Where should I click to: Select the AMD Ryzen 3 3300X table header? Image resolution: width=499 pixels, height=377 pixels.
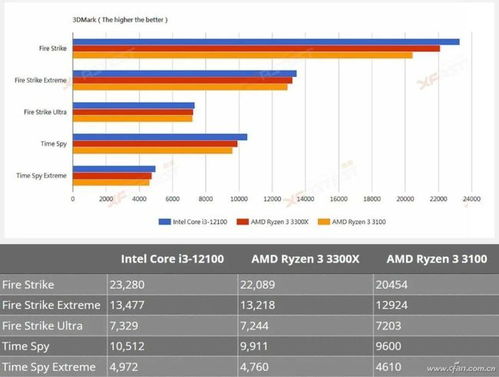click(x=305, y=259)
